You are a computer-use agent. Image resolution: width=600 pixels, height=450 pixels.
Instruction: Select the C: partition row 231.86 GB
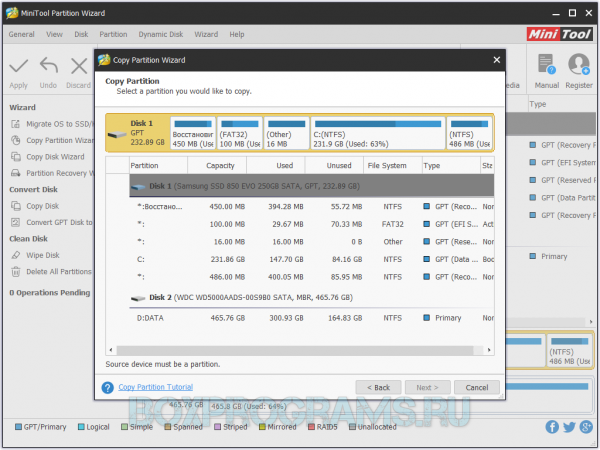(311, 259)
